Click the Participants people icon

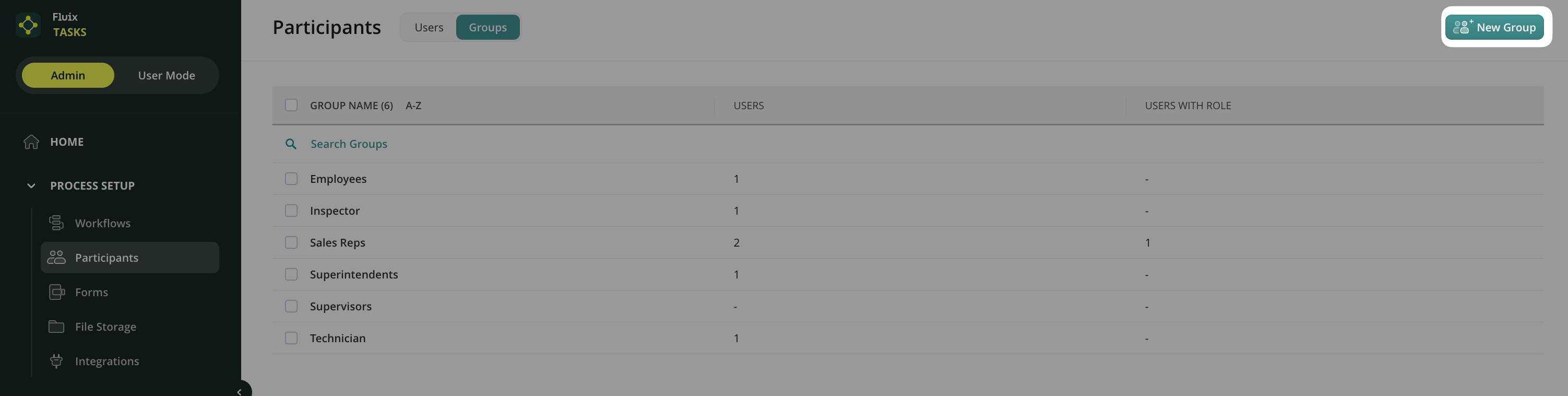(x=56, y=258)
